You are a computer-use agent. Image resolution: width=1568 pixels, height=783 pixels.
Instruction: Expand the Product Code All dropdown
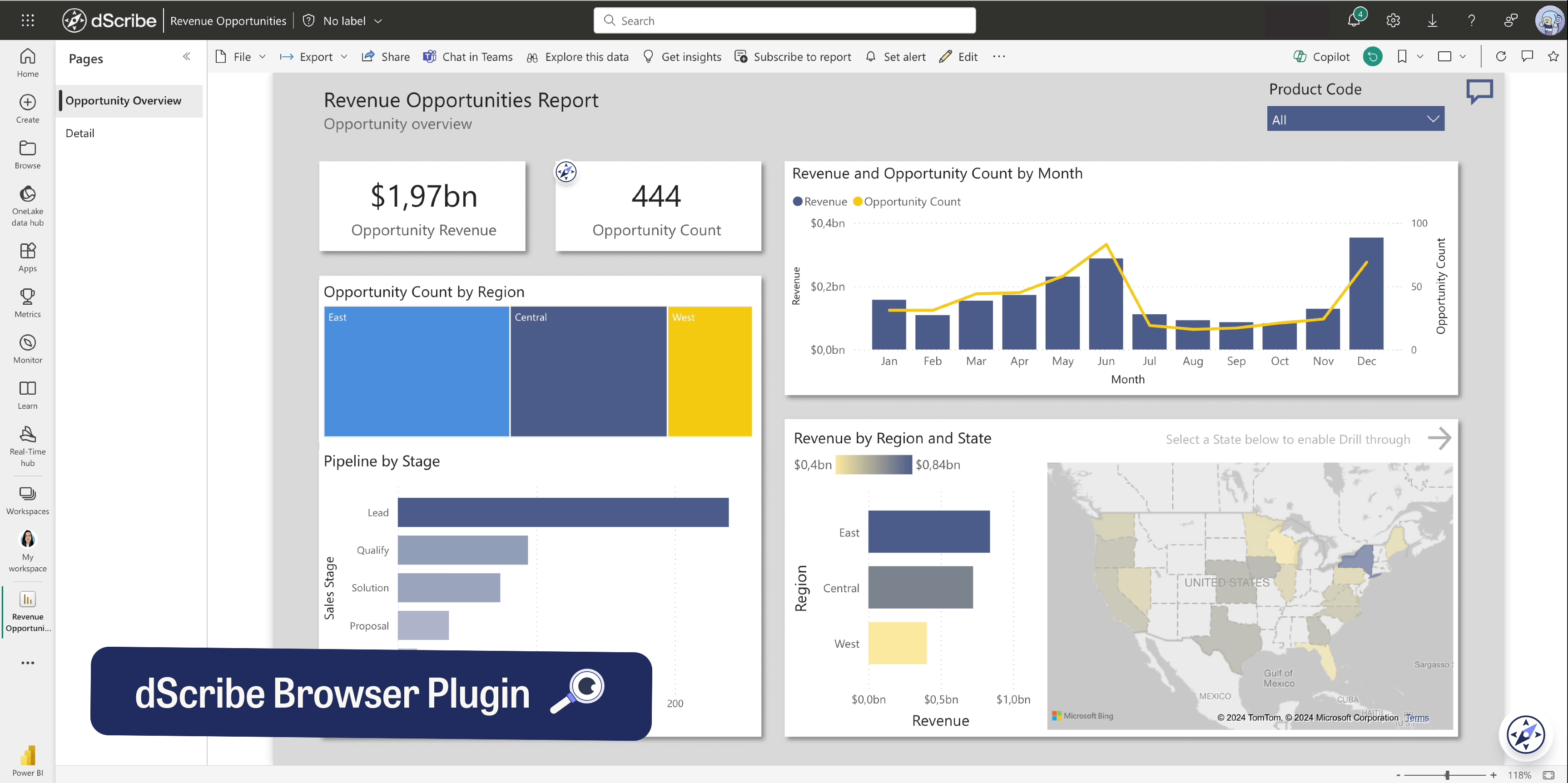pyautogui.click(x=1355, y=119)
